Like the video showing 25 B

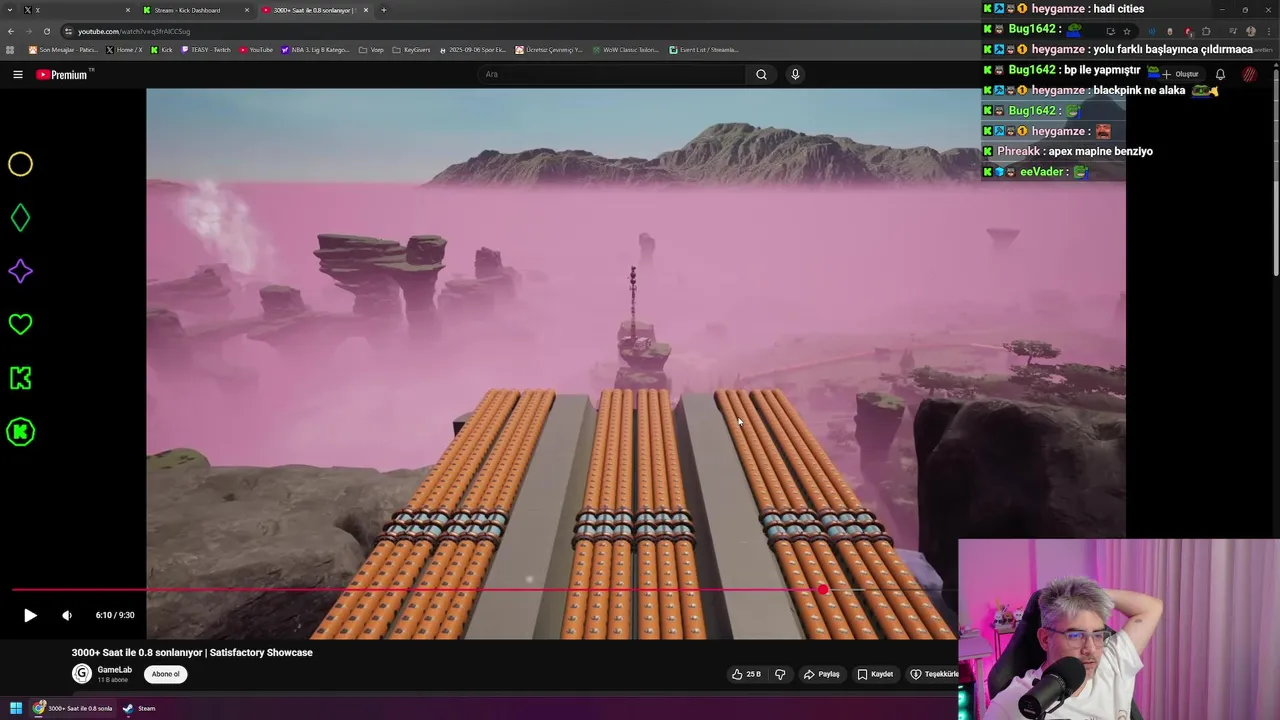click(x=747, y=674)
